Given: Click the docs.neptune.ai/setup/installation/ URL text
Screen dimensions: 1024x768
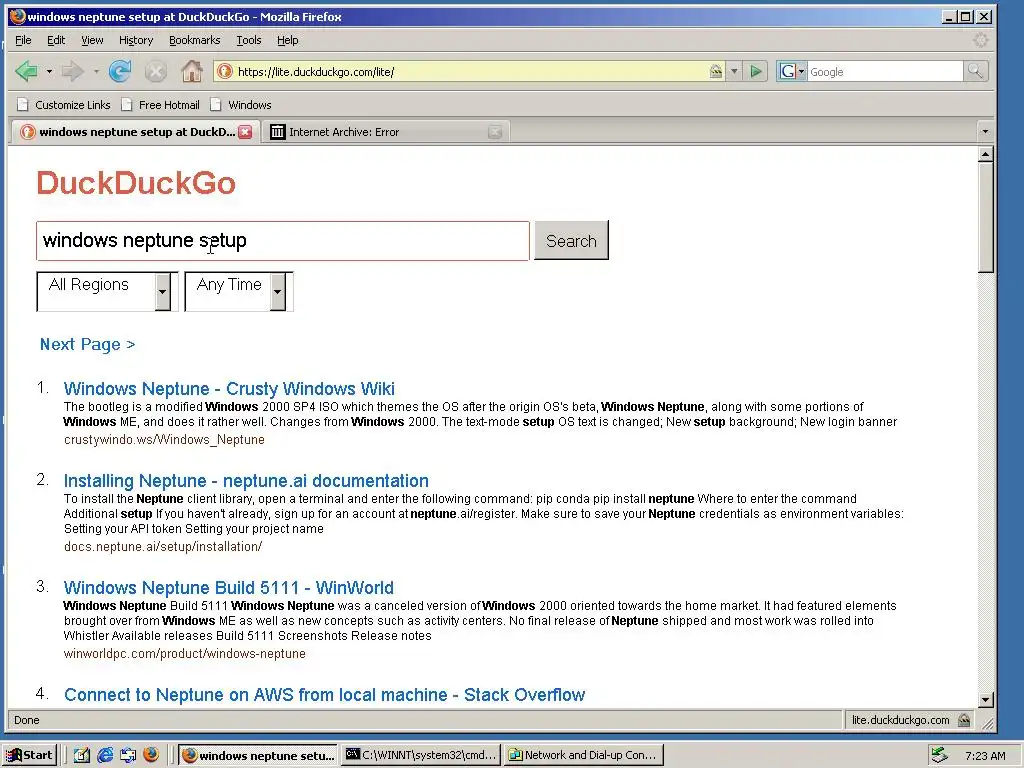Looking at the screenshot, I should pos(163,547).
